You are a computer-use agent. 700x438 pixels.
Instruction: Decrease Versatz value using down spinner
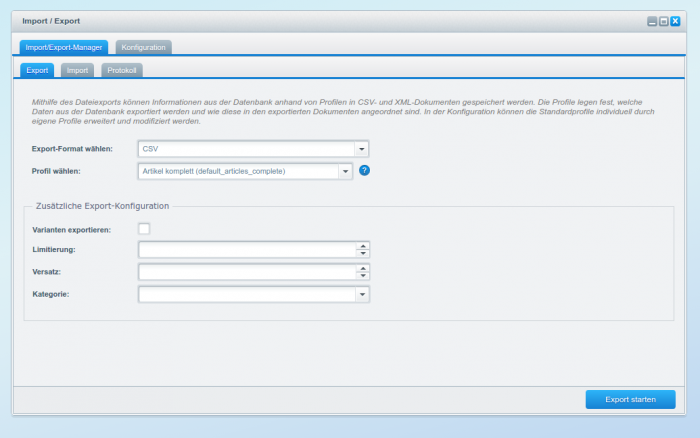point(363,276)
